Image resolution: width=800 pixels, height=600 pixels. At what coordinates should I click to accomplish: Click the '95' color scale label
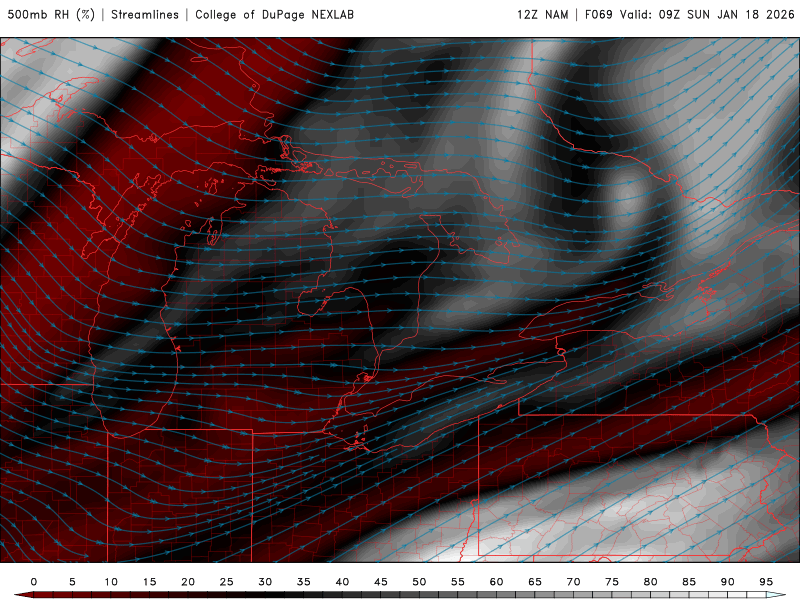pyautogui.click(x=766, y=582)
